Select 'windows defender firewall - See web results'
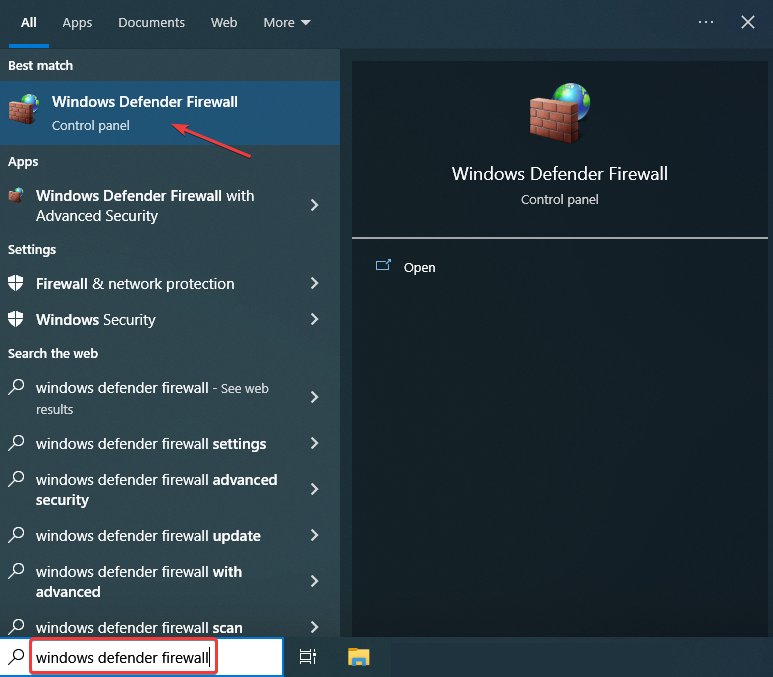Image resolution: width=773 pixels, height=677 pixels. coord(170,397)
